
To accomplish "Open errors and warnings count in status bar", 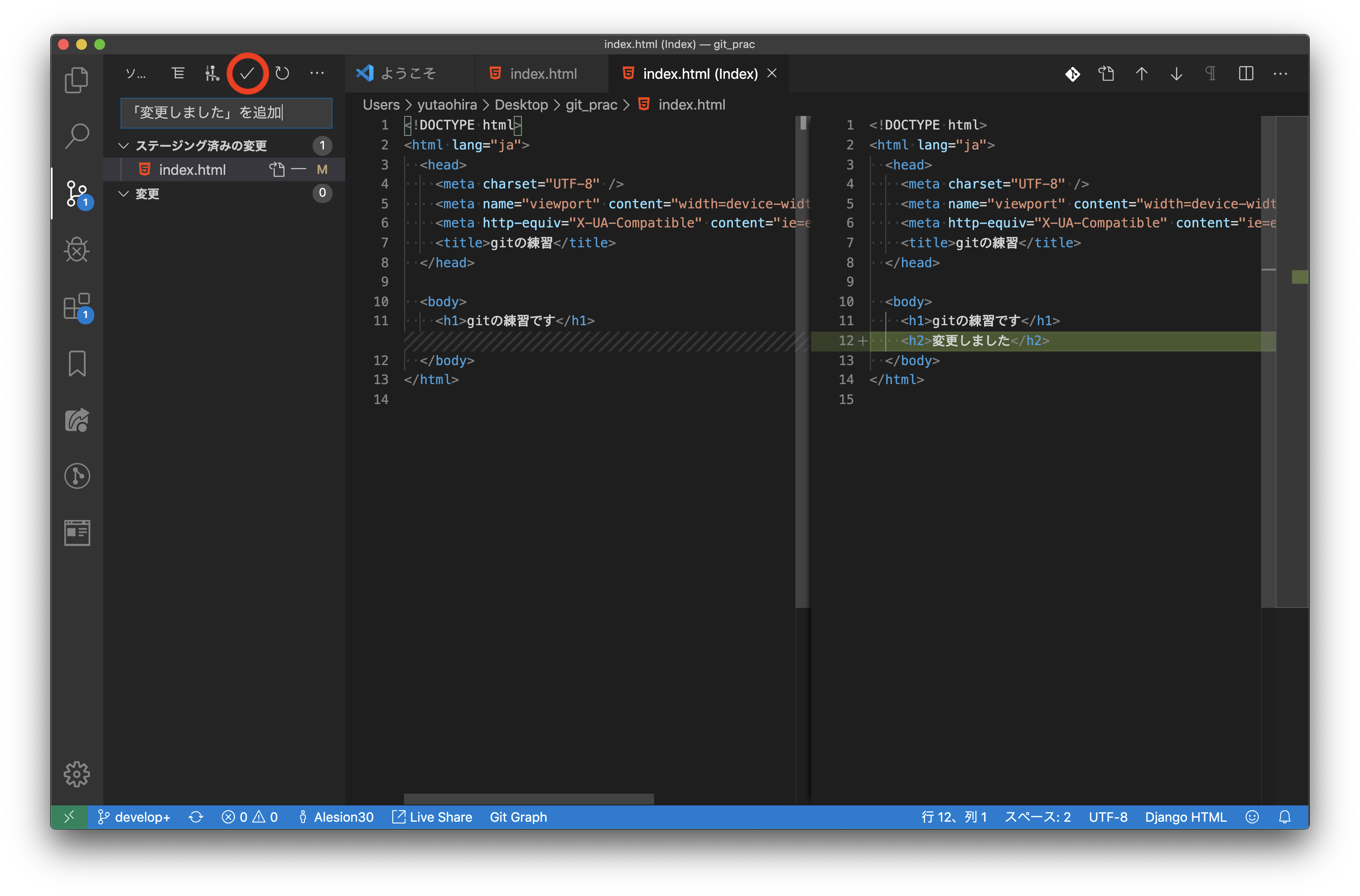I will pyautogui.click(x=250, y=817).
